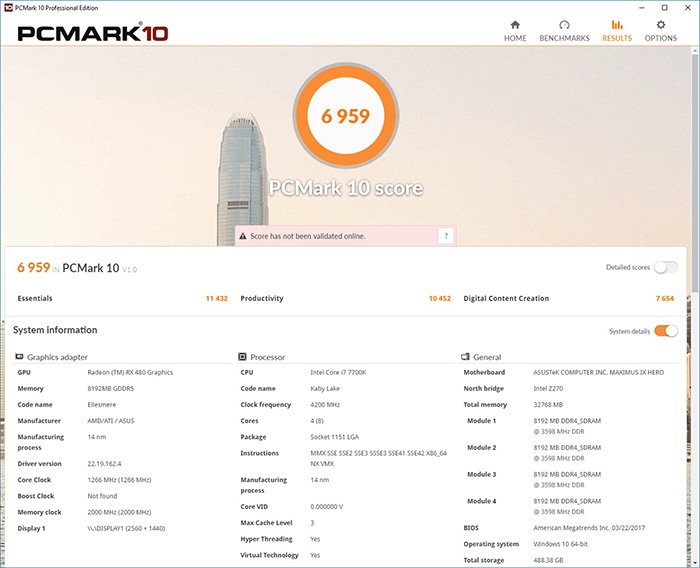
Task: Click the motherboard value MAXIMUS IX HERO
Action: click(598, 372)
